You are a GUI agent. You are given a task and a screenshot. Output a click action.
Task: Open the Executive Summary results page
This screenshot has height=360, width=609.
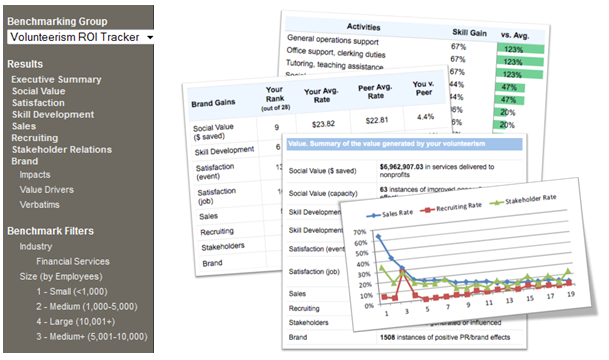[56, 79]
